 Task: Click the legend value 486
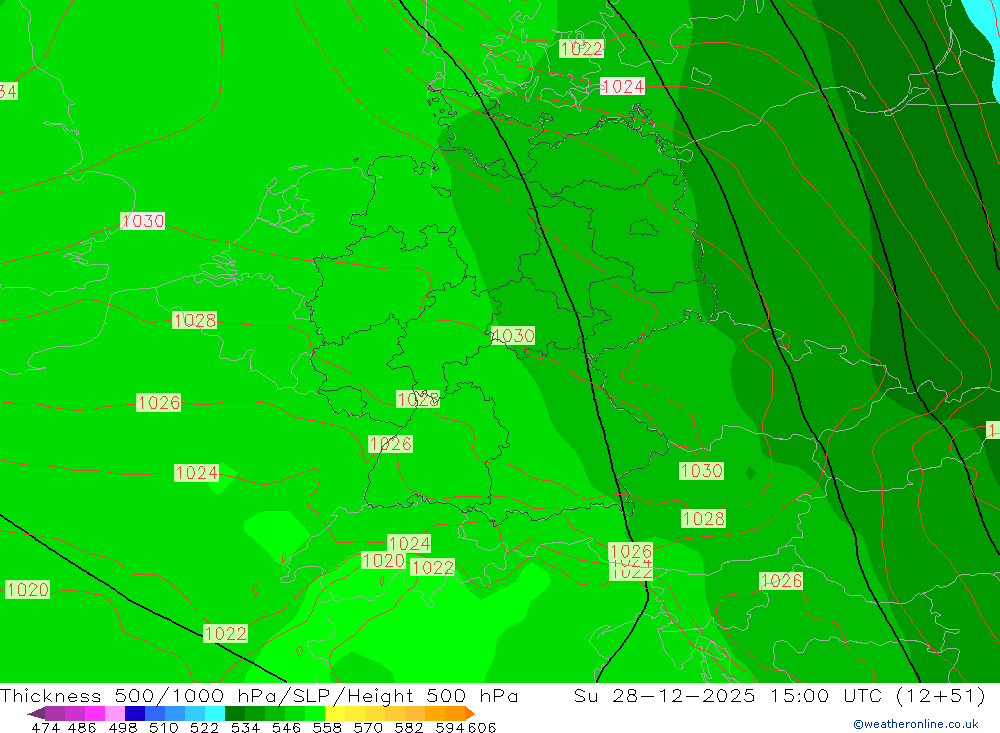pos(82,728)
